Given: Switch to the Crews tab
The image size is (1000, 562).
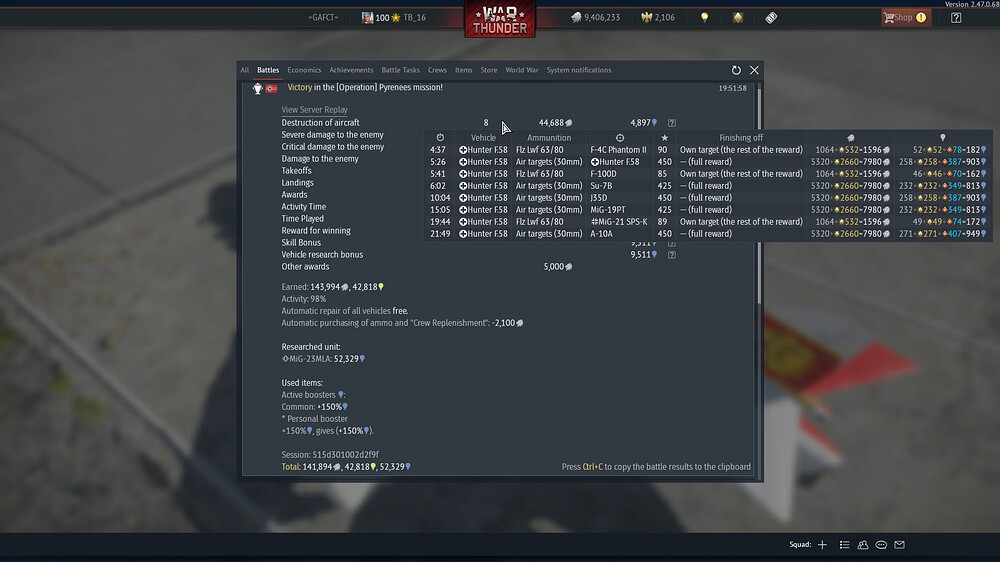Looking at the screenshot, I should [438, 70].
